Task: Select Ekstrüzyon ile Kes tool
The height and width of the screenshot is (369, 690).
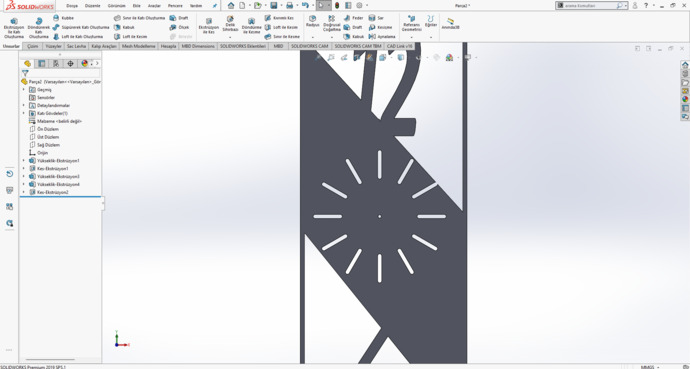Action: (209, 26)
